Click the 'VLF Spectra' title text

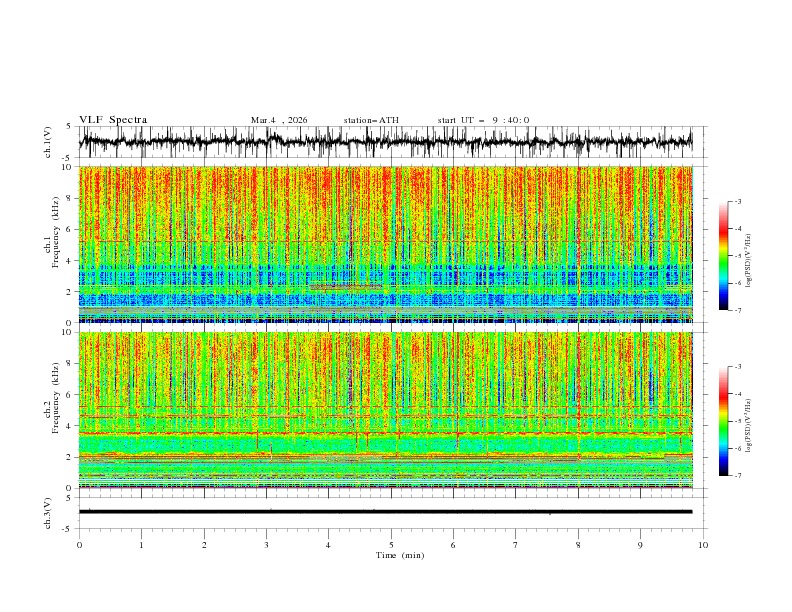(113, 120)
